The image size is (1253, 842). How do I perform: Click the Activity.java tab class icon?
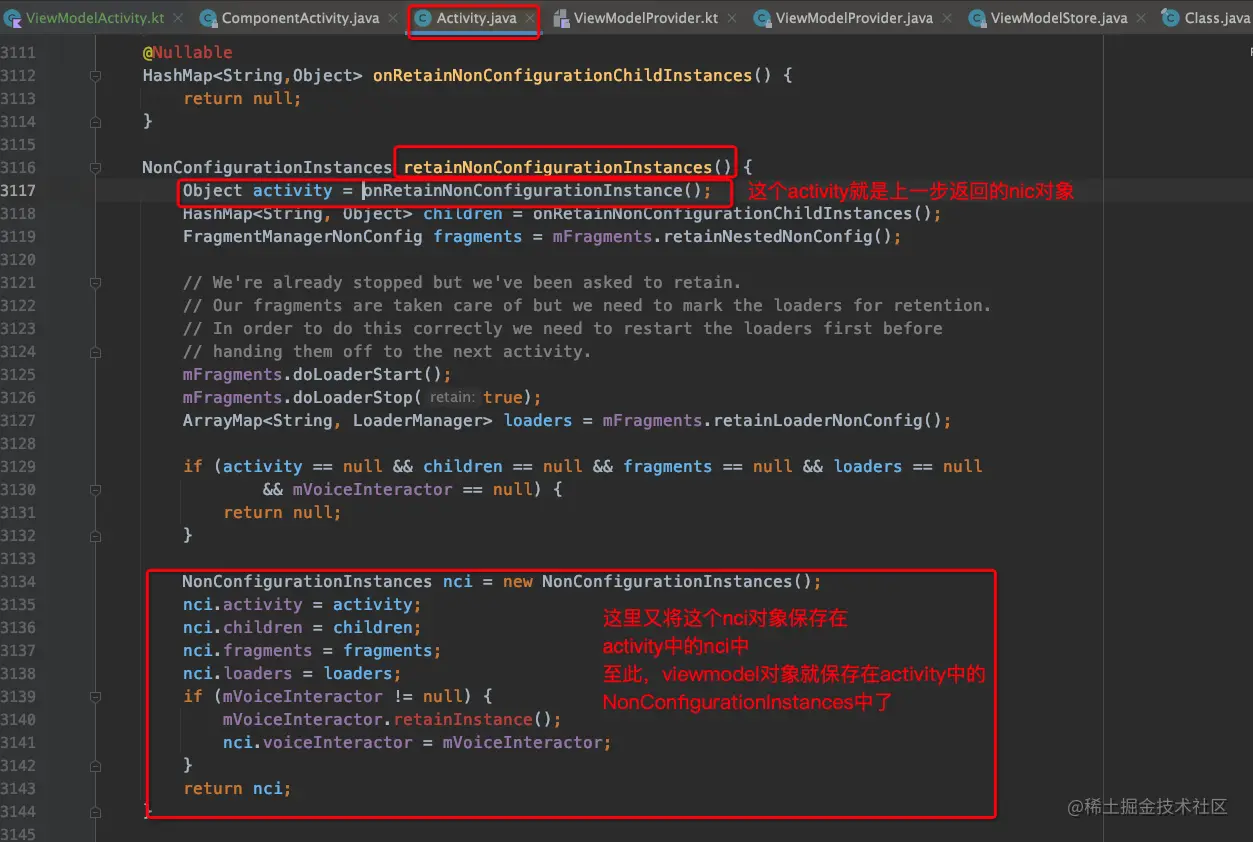[423, 18]
